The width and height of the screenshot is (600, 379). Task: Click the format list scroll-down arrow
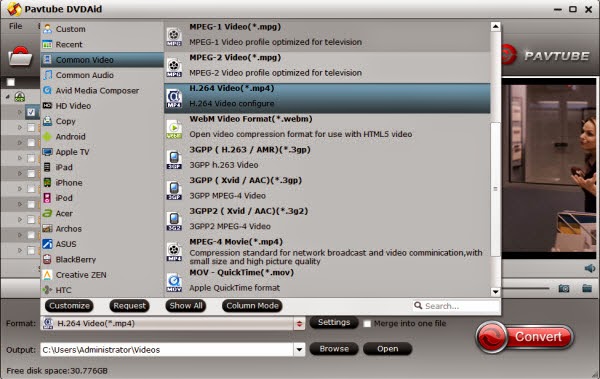(x=496, y=292)
